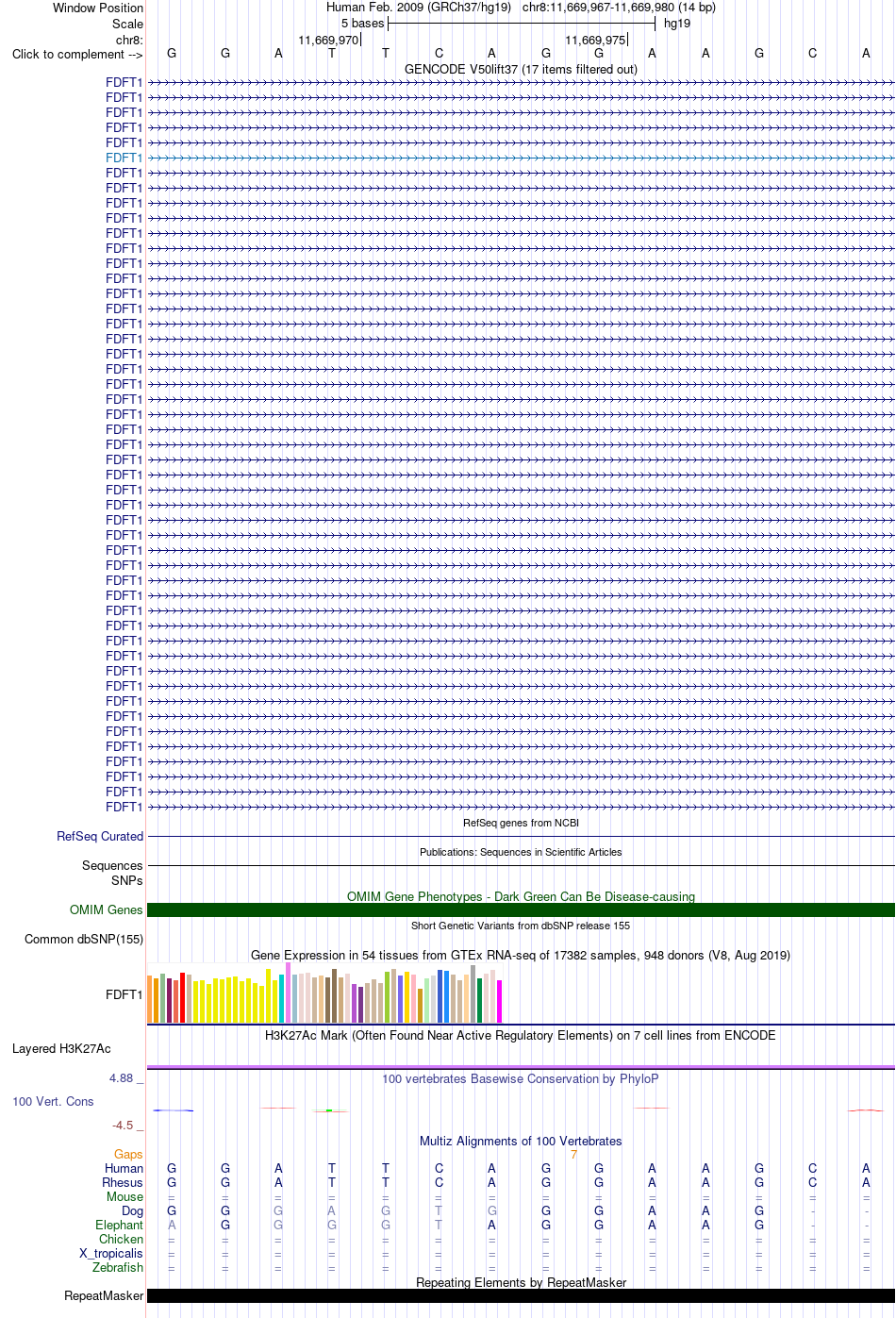Click the 'Gaps' row label
Image resolution: width=896 pixels, height=1318 pixels.
(x=128, y=1155)
